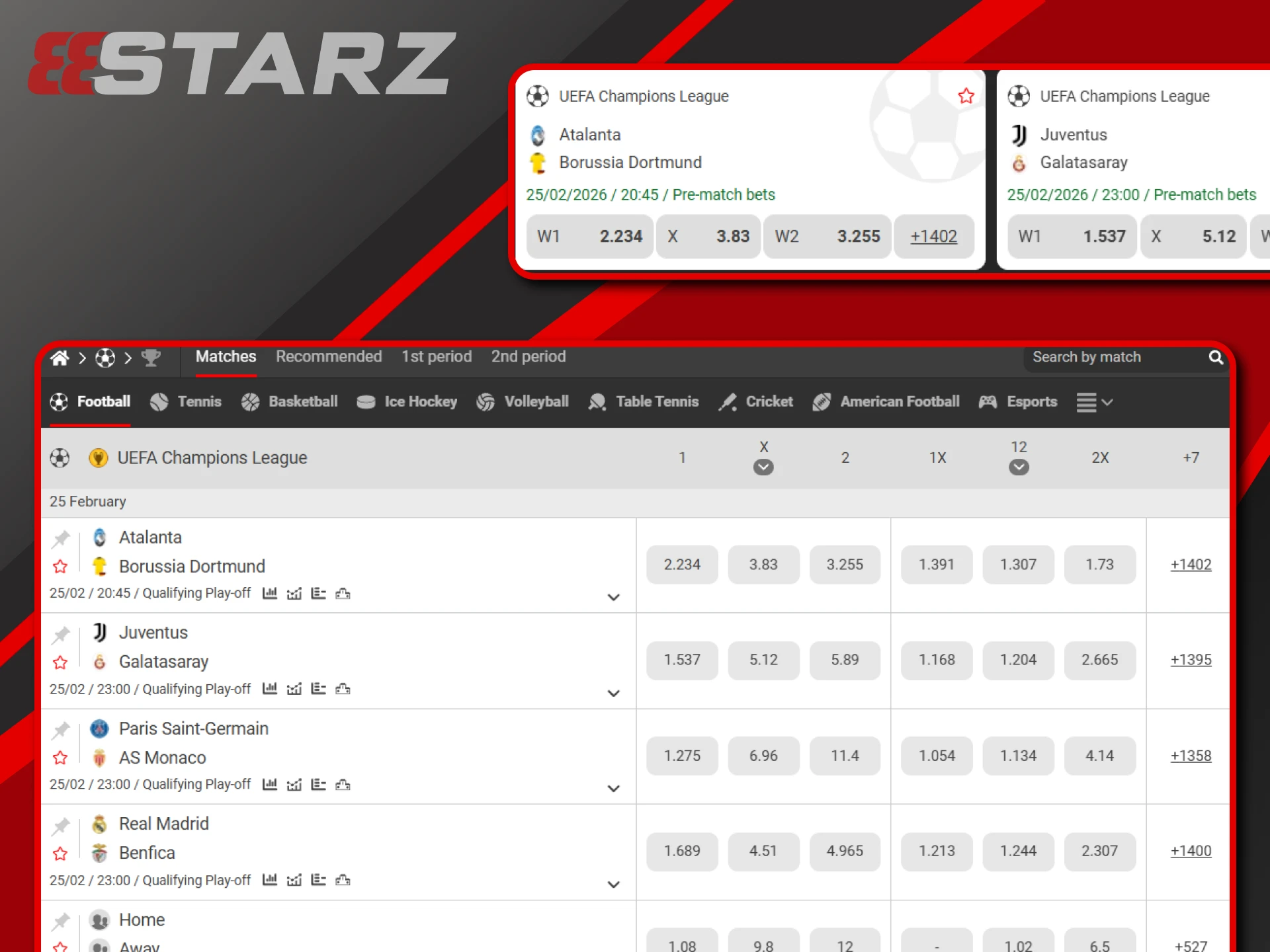Open podium icon for Real Madrid match
Screen dimensions: 1270x952
click(343, 879)
